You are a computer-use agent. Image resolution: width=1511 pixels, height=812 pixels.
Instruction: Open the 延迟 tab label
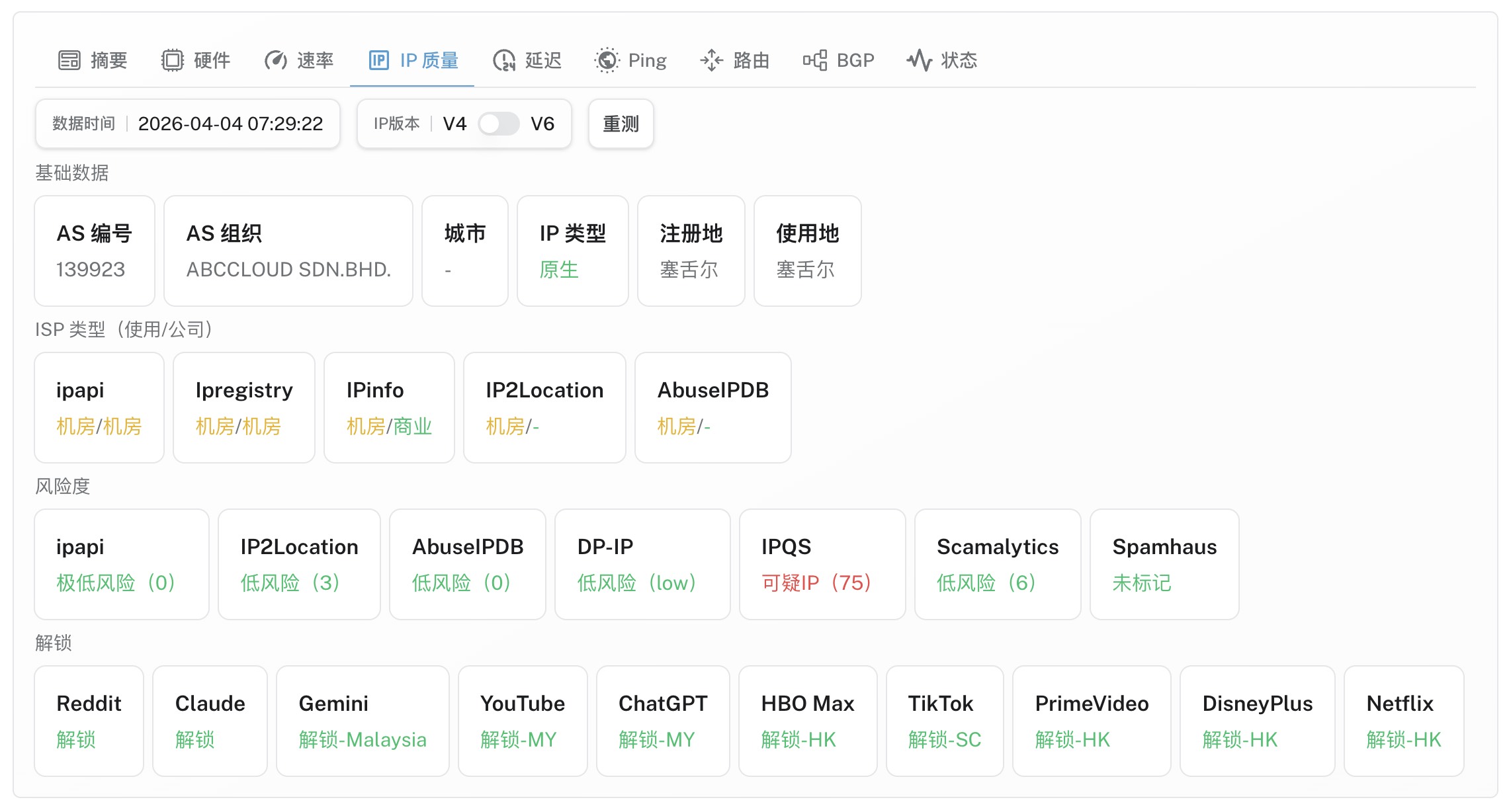tap(543, 60)
